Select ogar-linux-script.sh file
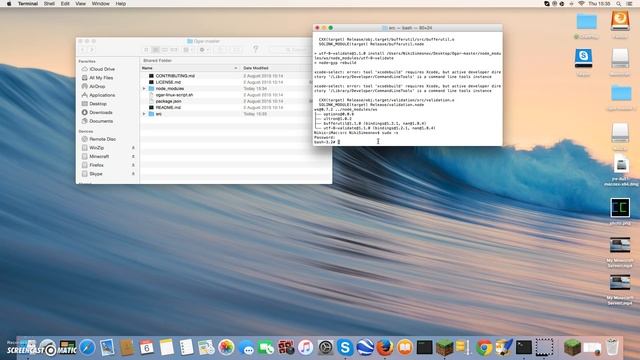The height and width of the screenshot is (360, 640). pos(174,95)
